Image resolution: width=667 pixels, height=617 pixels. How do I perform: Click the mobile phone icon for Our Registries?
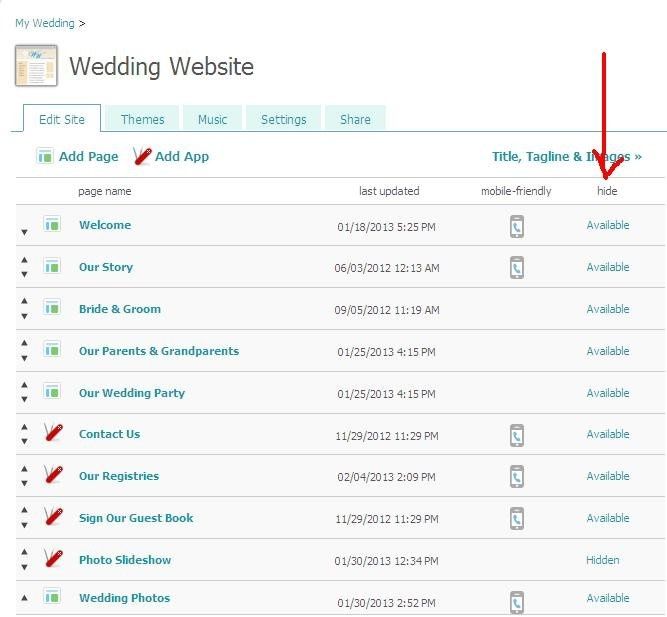click(x=516, y=477)
